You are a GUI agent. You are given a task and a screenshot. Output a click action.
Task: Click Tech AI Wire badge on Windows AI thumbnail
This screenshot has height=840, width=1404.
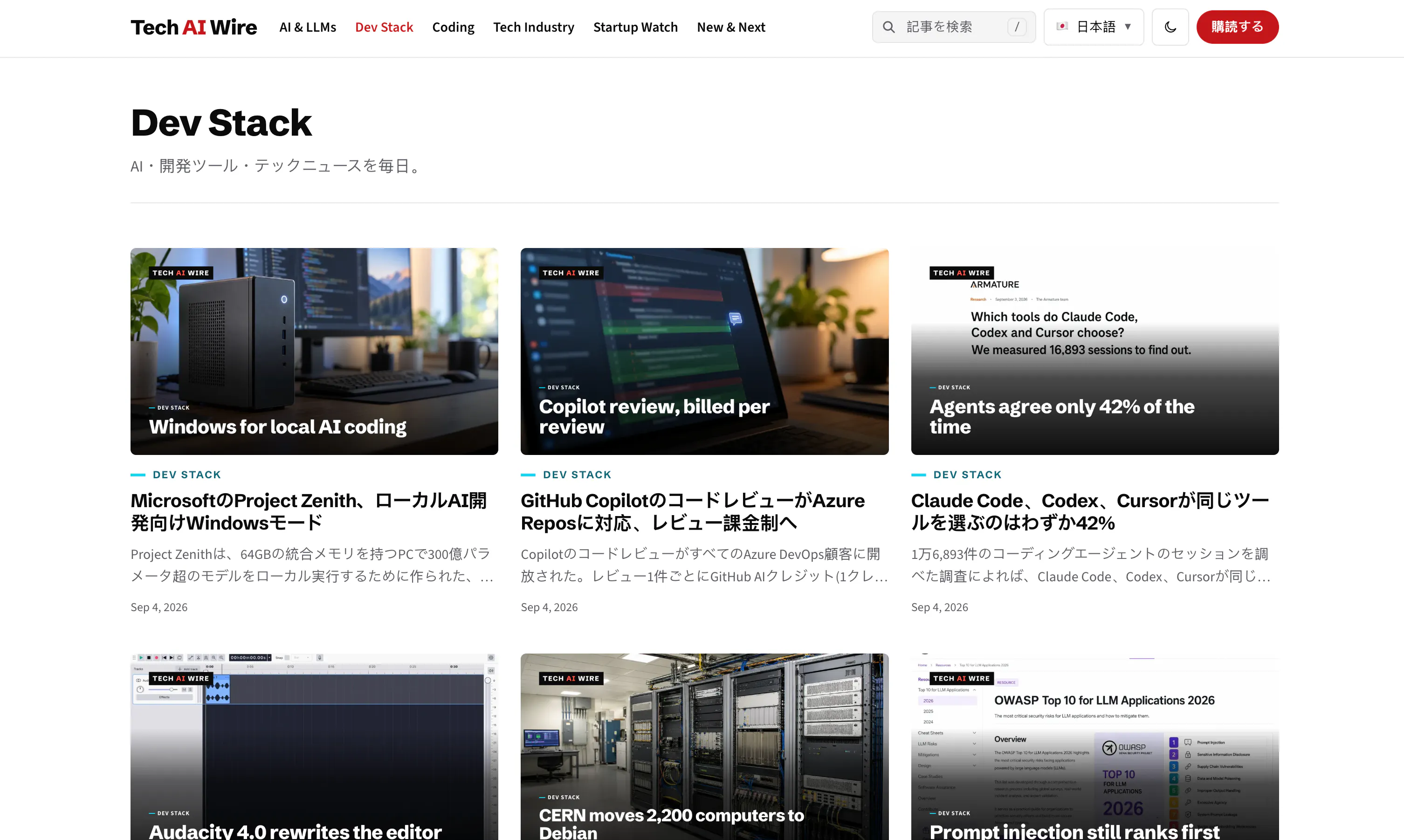click(x=180, y=273)
